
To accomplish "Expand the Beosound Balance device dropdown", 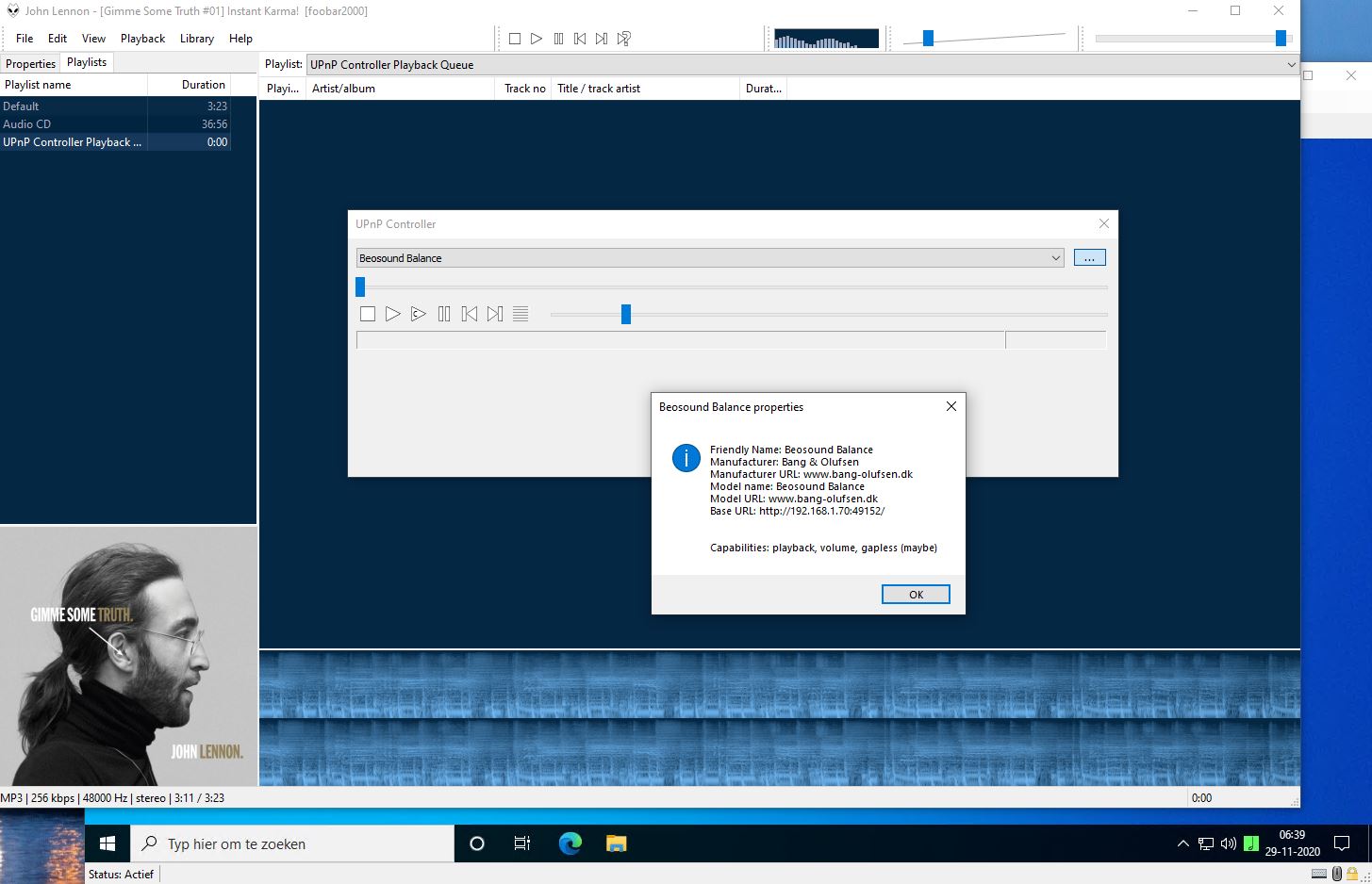I will coord(1055,258).
